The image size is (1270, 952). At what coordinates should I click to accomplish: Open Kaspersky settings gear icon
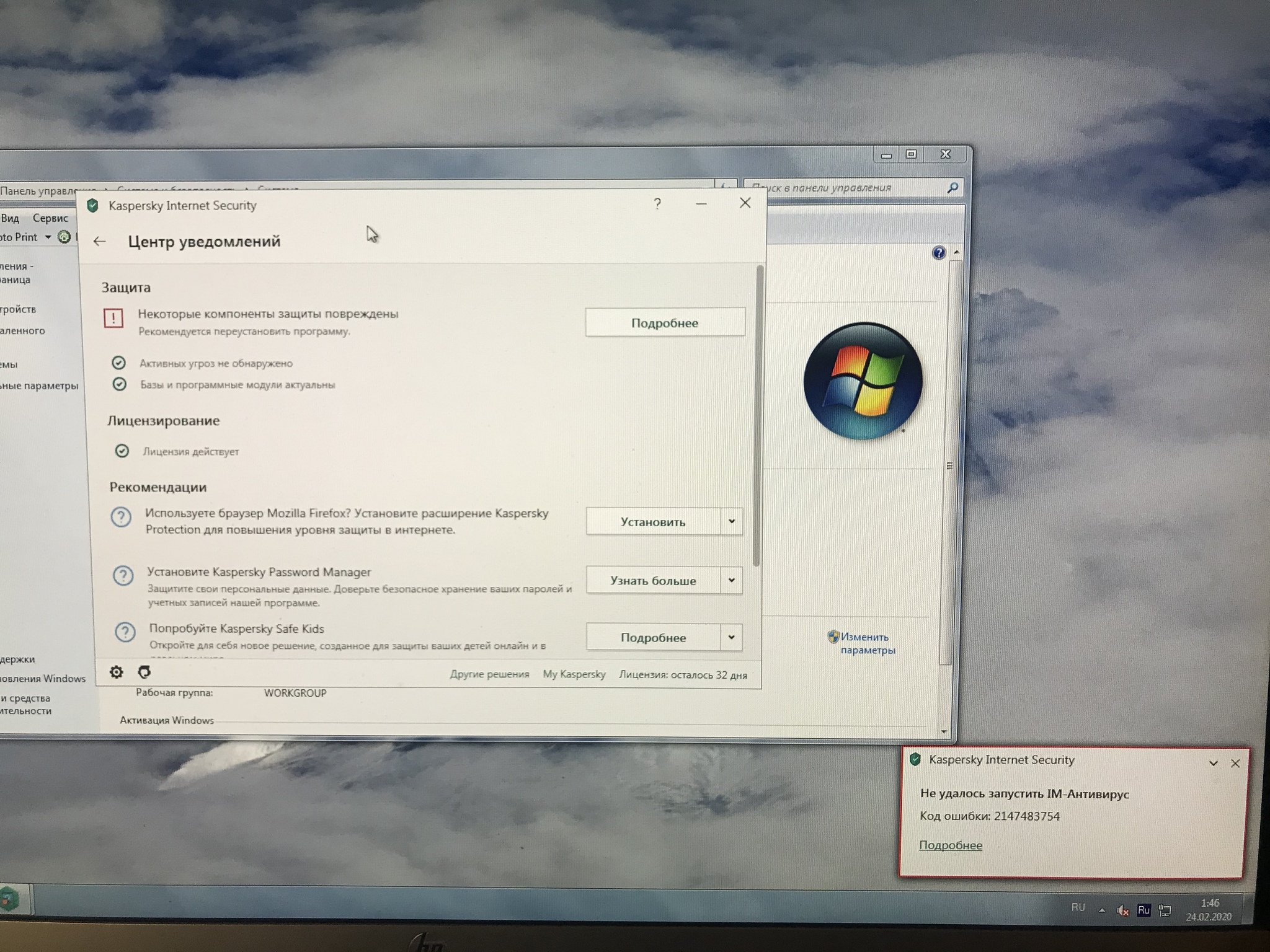pos(116,672)
